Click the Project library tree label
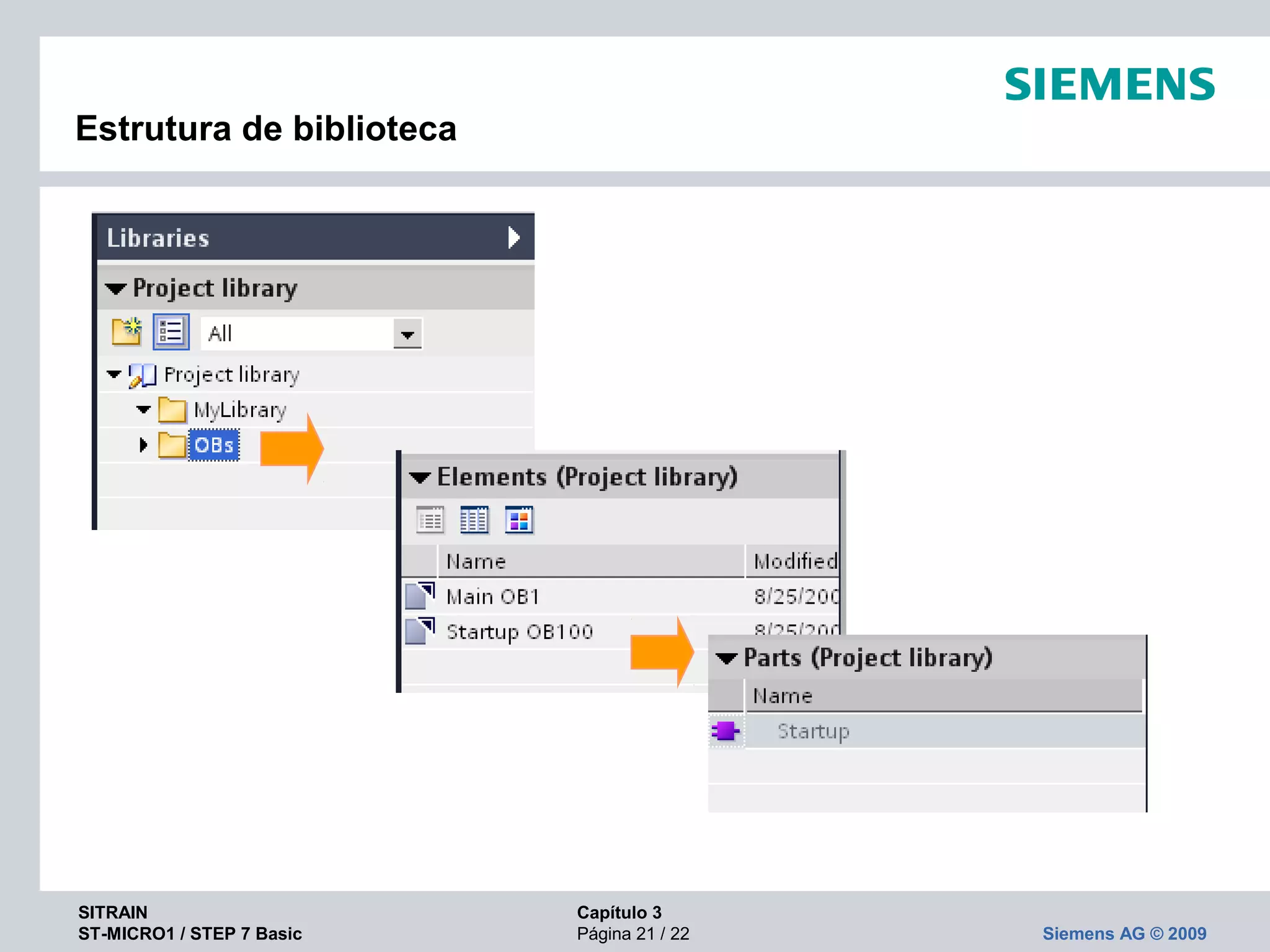 [232, 375]
